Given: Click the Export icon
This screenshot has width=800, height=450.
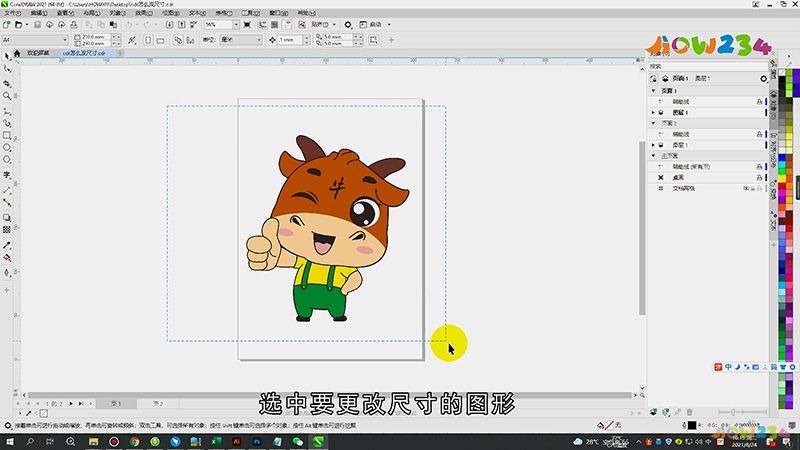Looking at the screenshot, I should tap(181, 24).
